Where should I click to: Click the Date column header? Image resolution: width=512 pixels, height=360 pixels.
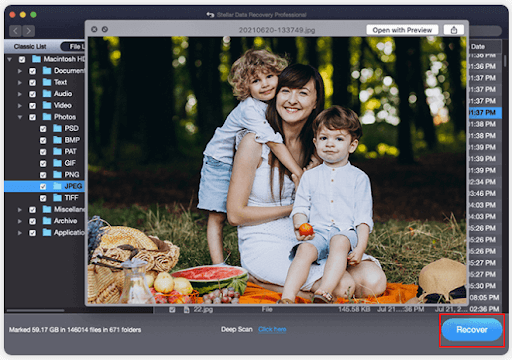coord(478,47)
